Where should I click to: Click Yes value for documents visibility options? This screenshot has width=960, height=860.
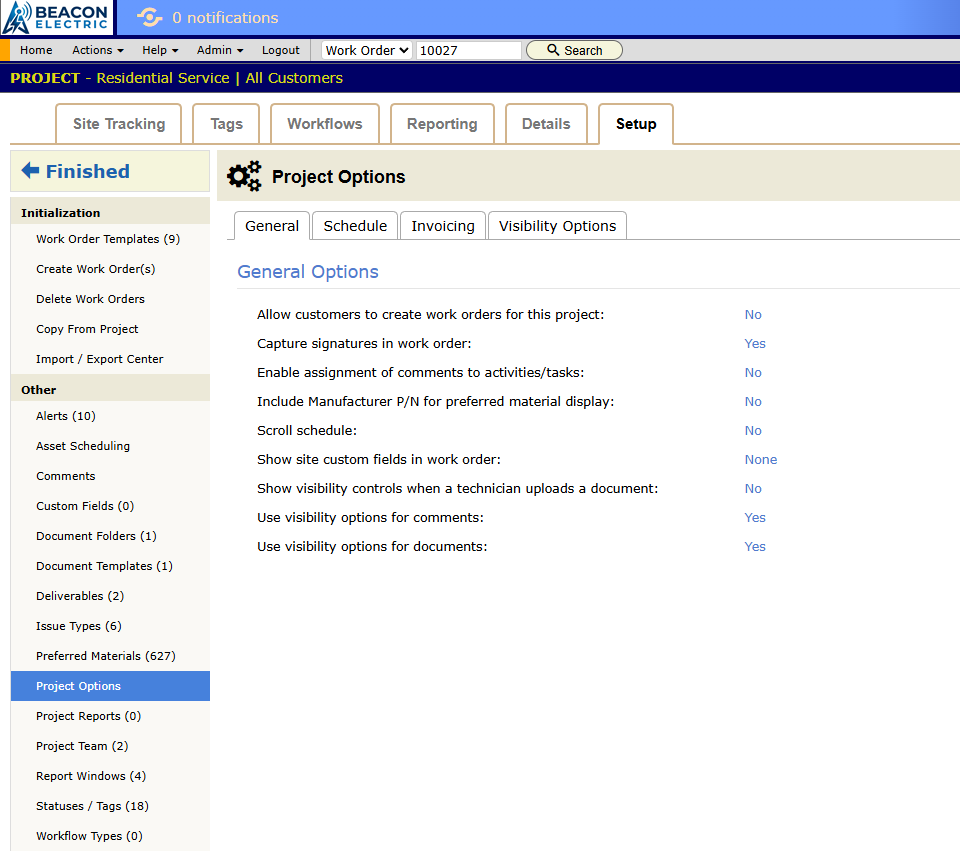pyautogui.click(x=755, y=546)
